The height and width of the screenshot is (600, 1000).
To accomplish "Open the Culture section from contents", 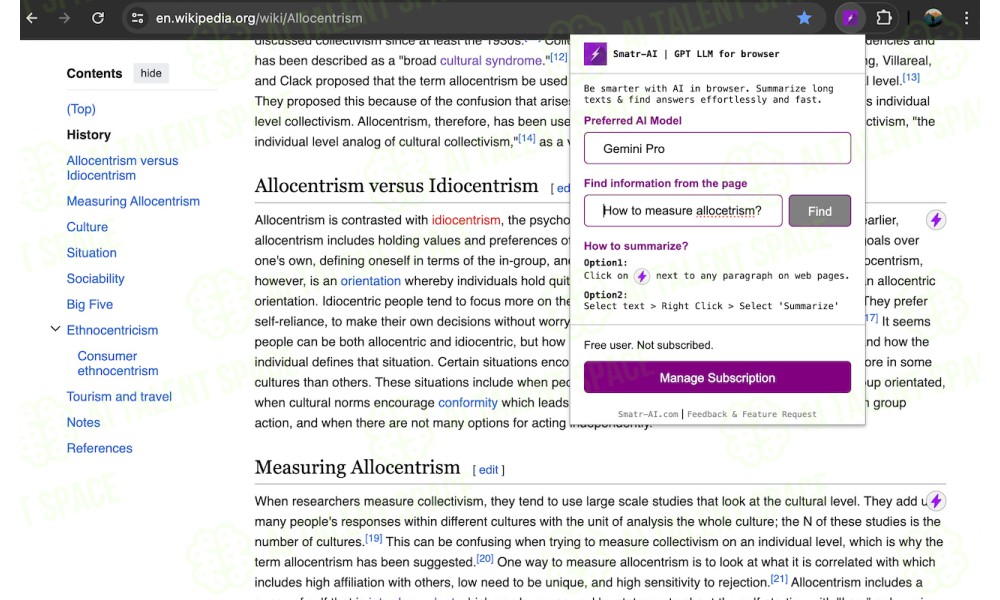I will click(x=87, y=227).
